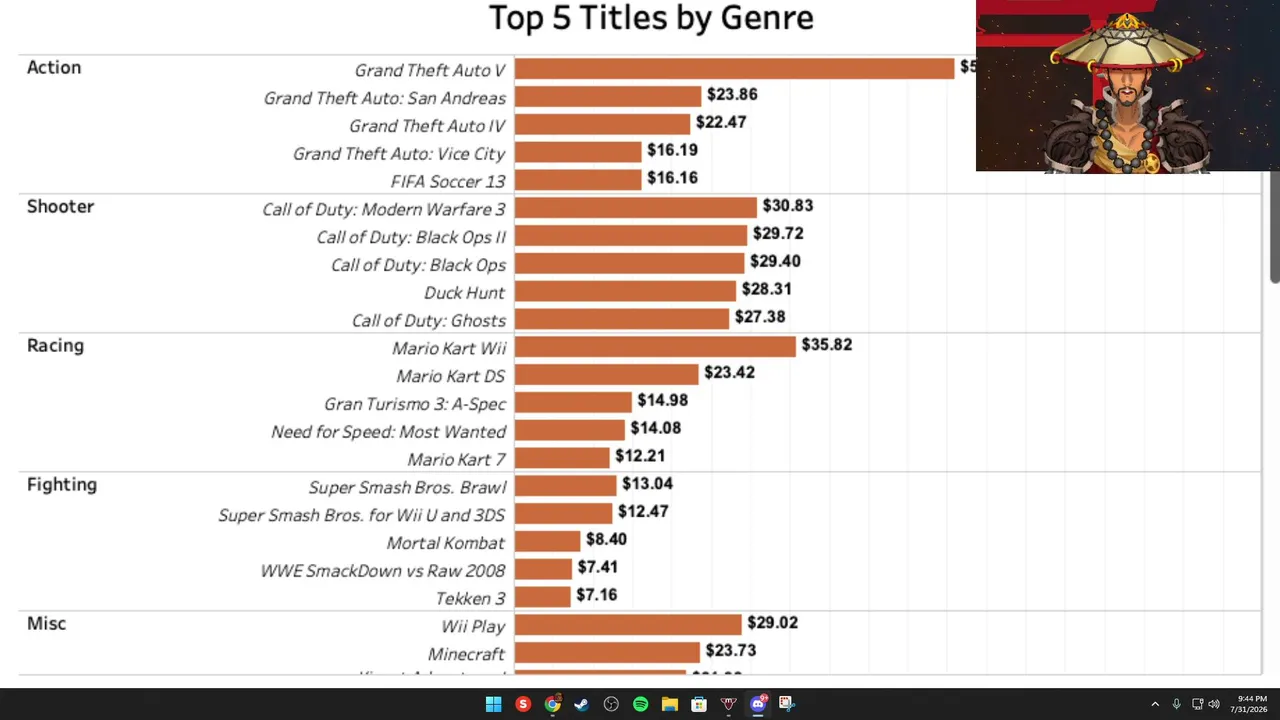Select the Shooter genre label
The image size is (1280, 720).
(x=60, y=206)
